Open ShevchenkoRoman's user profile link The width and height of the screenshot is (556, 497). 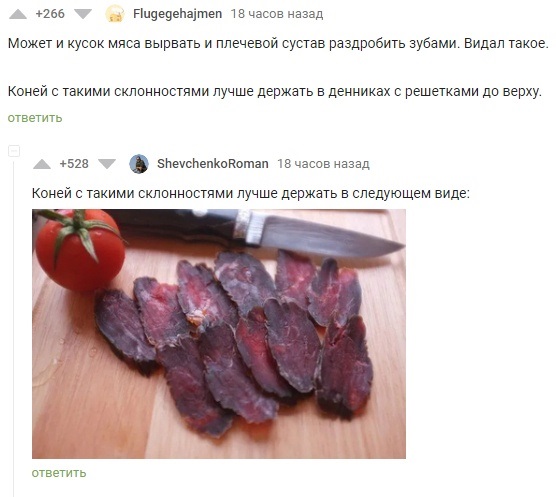click(x=212, y=164)
